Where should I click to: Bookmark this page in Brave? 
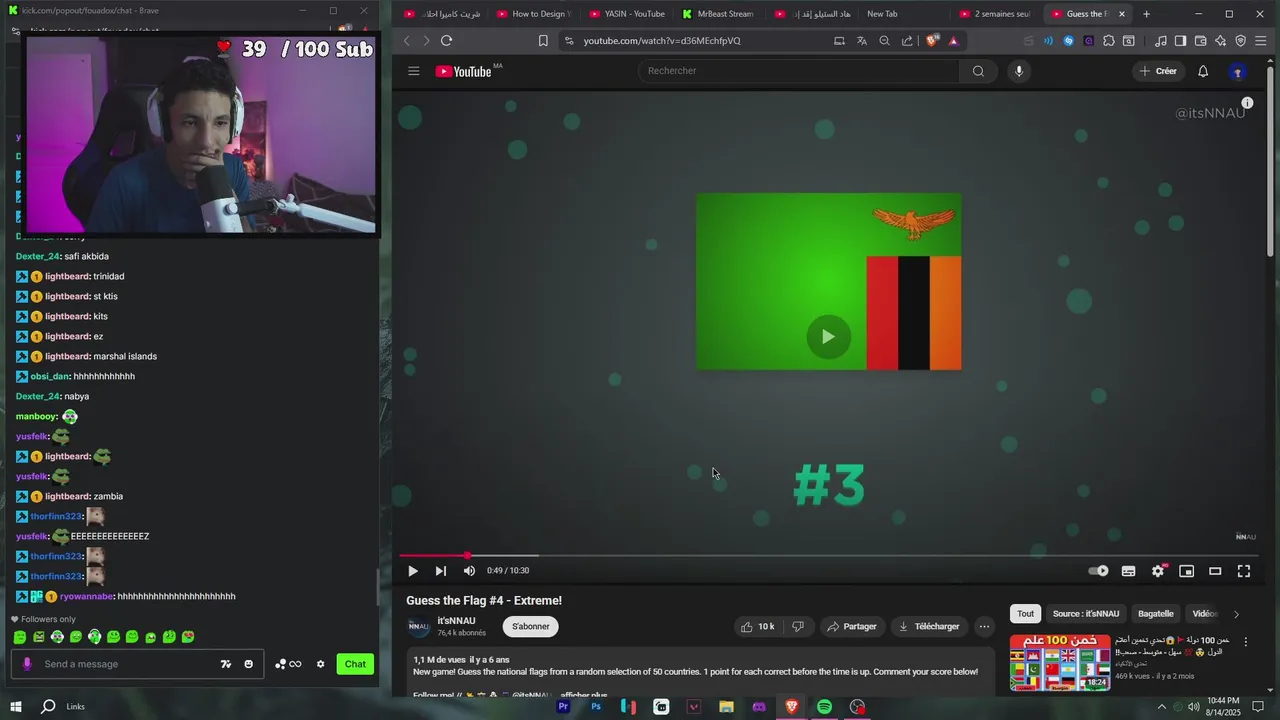pos(543,41)
